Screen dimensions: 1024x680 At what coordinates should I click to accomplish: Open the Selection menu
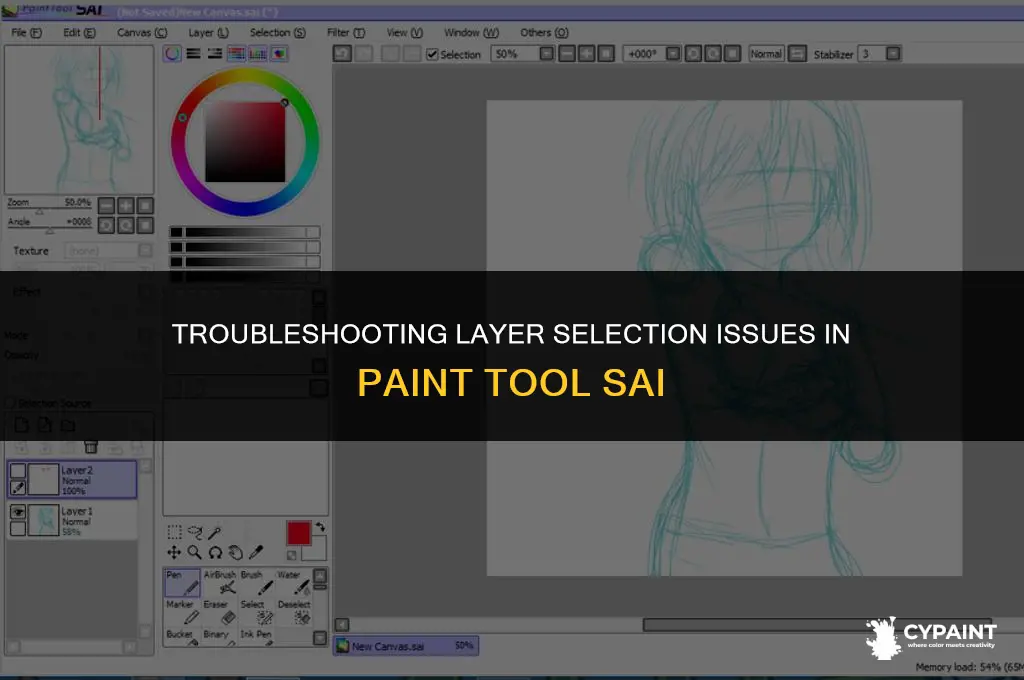click(278, 33)
